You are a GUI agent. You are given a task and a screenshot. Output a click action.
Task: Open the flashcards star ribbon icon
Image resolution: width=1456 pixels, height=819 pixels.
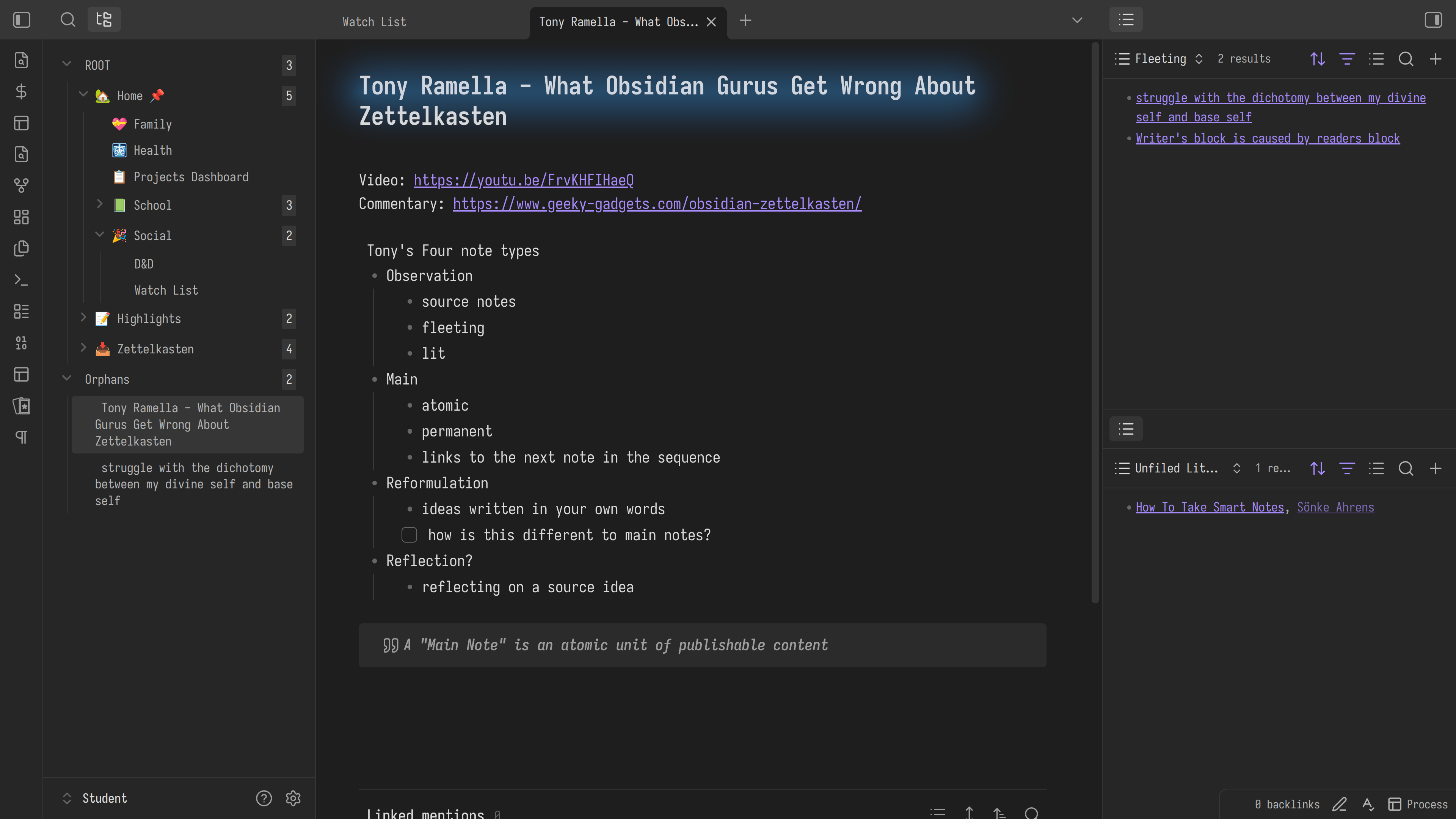22,406
